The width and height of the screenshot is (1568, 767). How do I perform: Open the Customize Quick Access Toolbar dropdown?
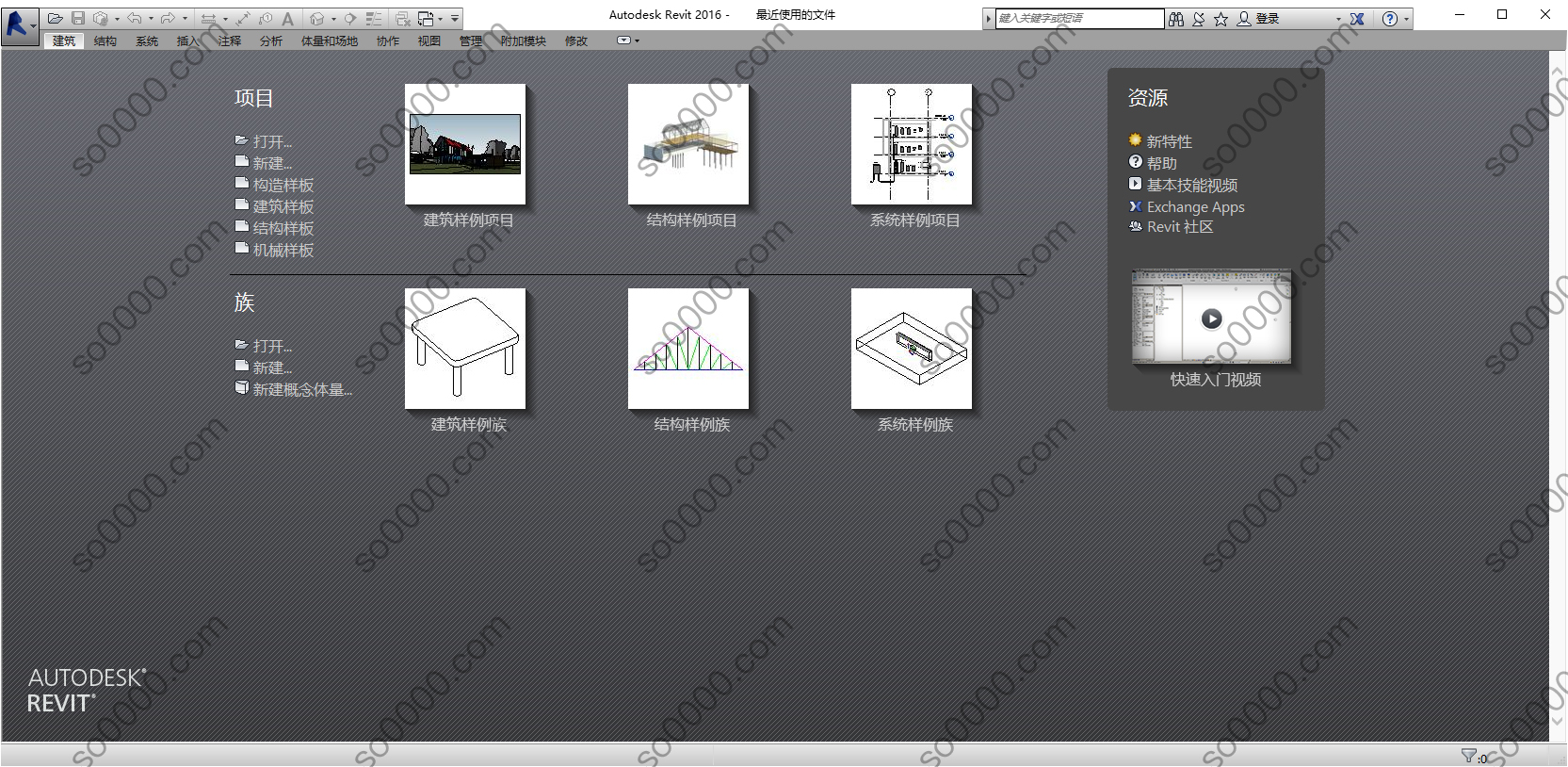455,19
